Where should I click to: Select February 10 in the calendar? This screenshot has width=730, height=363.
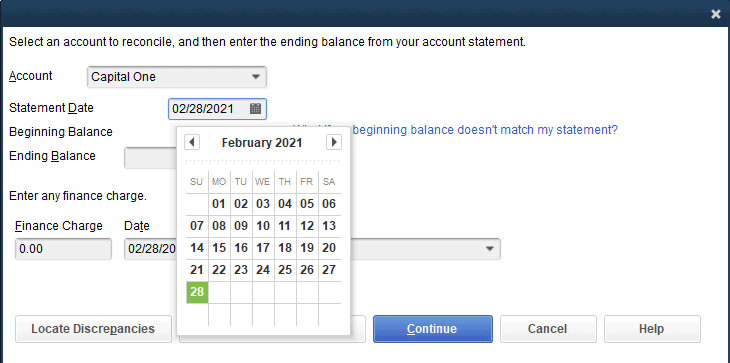point(263,226)
